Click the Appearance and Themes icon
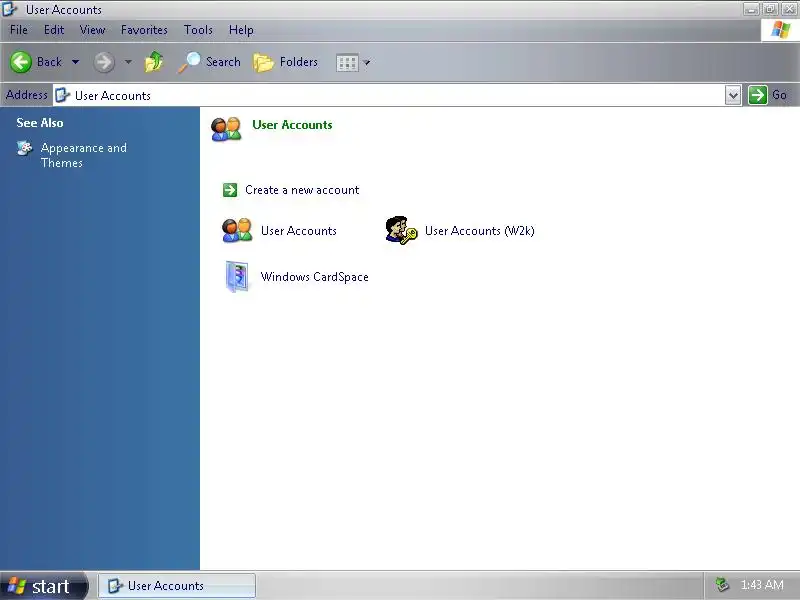This screenshot has width=800, height=600. [x=24, y=148]
